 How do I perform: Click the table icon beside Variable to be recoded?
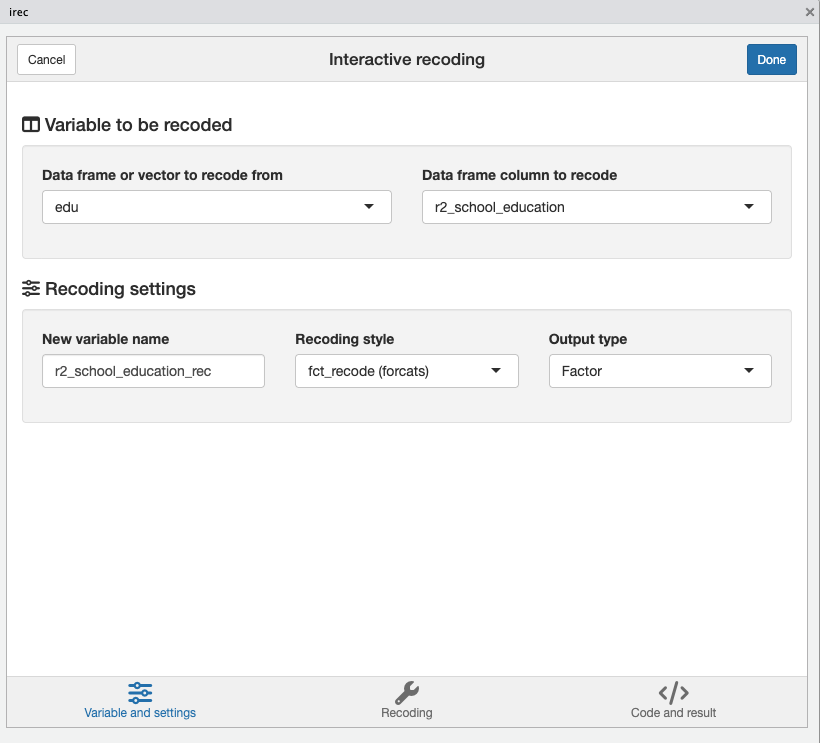30,124
